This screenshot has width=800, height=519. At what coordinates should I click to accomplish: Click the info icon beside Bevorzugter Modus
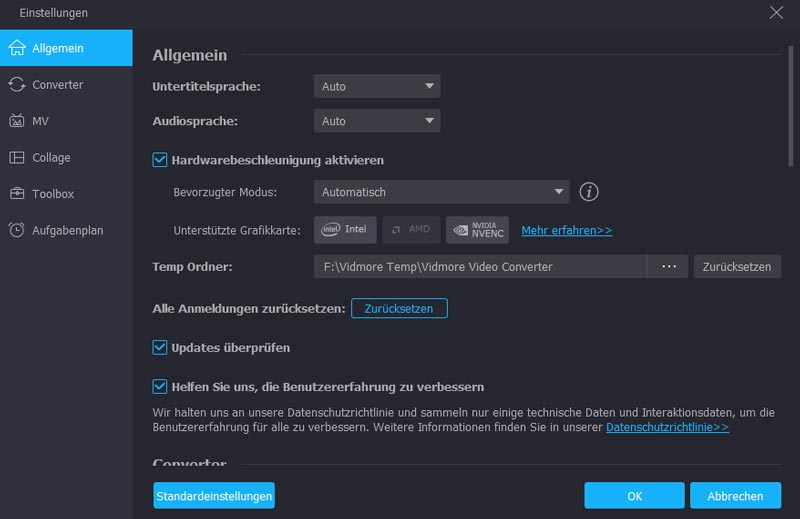coord(589,192)
